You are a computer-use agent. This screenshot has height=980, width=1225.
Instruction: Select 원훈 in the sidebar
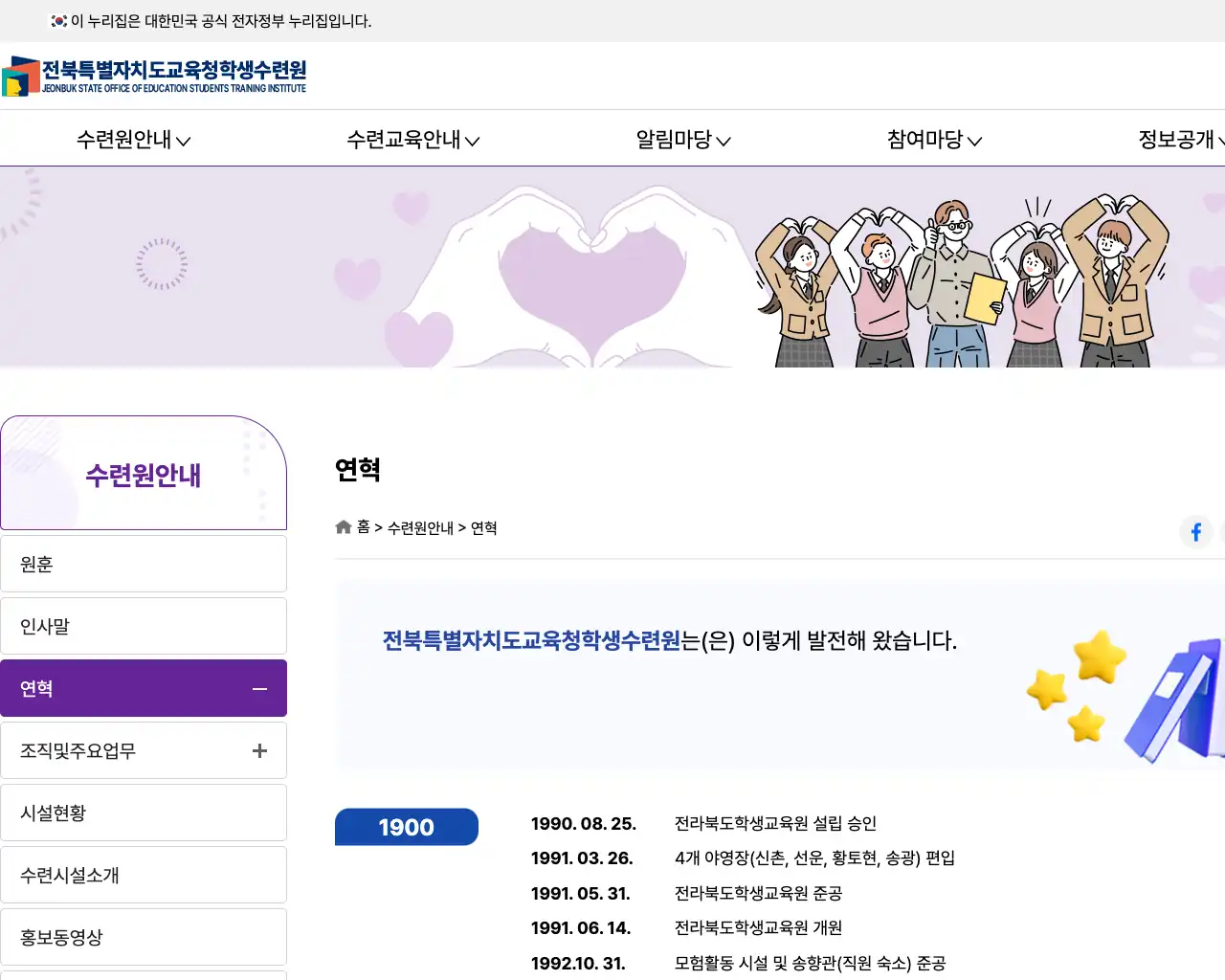(x=144, y=565)
